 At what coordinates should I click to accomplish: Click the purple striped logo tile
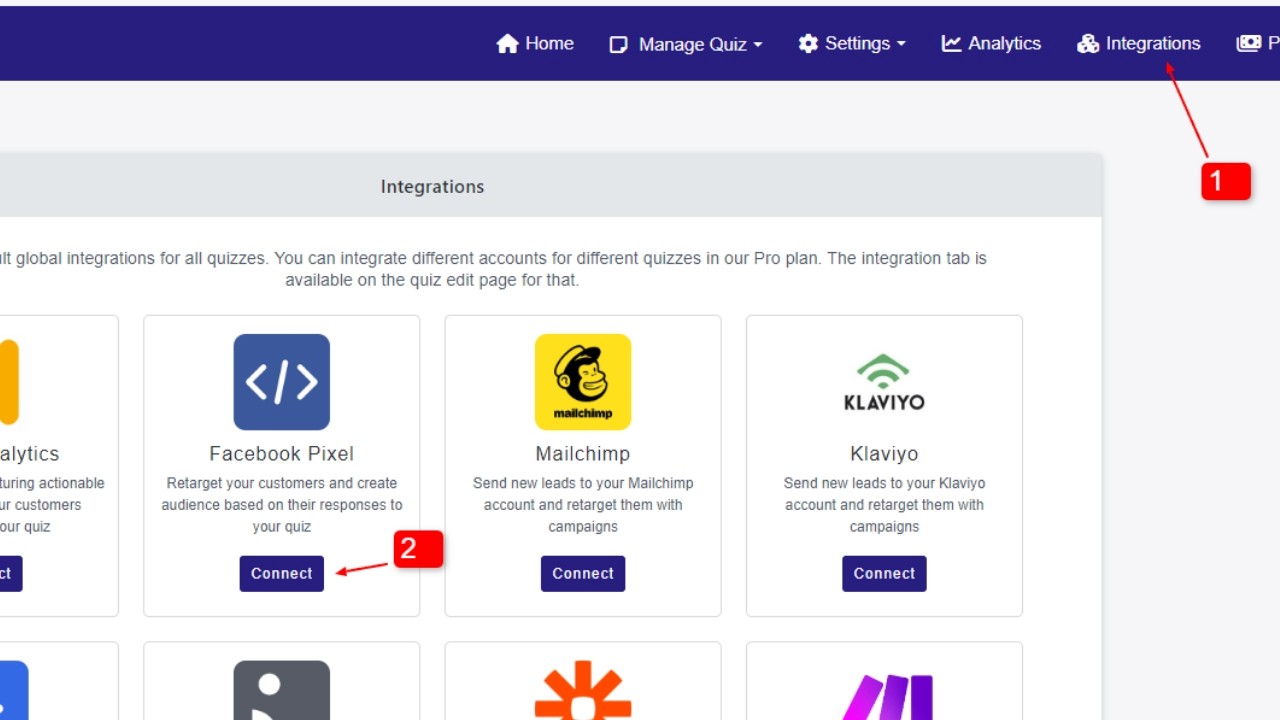[888, 696]
